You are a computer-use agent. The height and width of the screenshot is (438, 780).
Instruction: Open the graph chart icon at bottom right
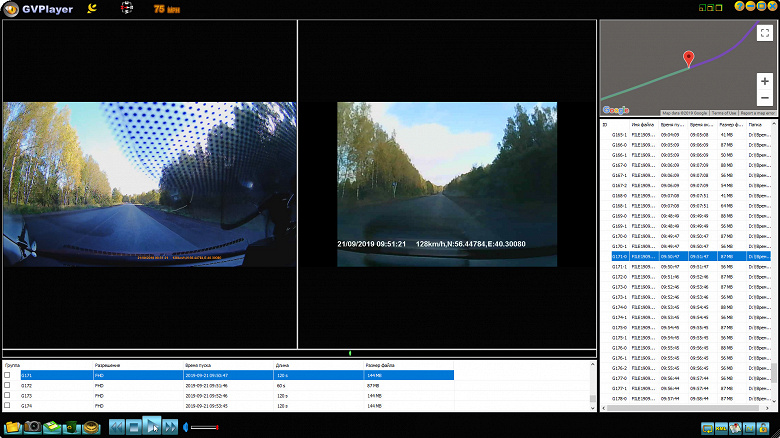(x=749, y=428)
